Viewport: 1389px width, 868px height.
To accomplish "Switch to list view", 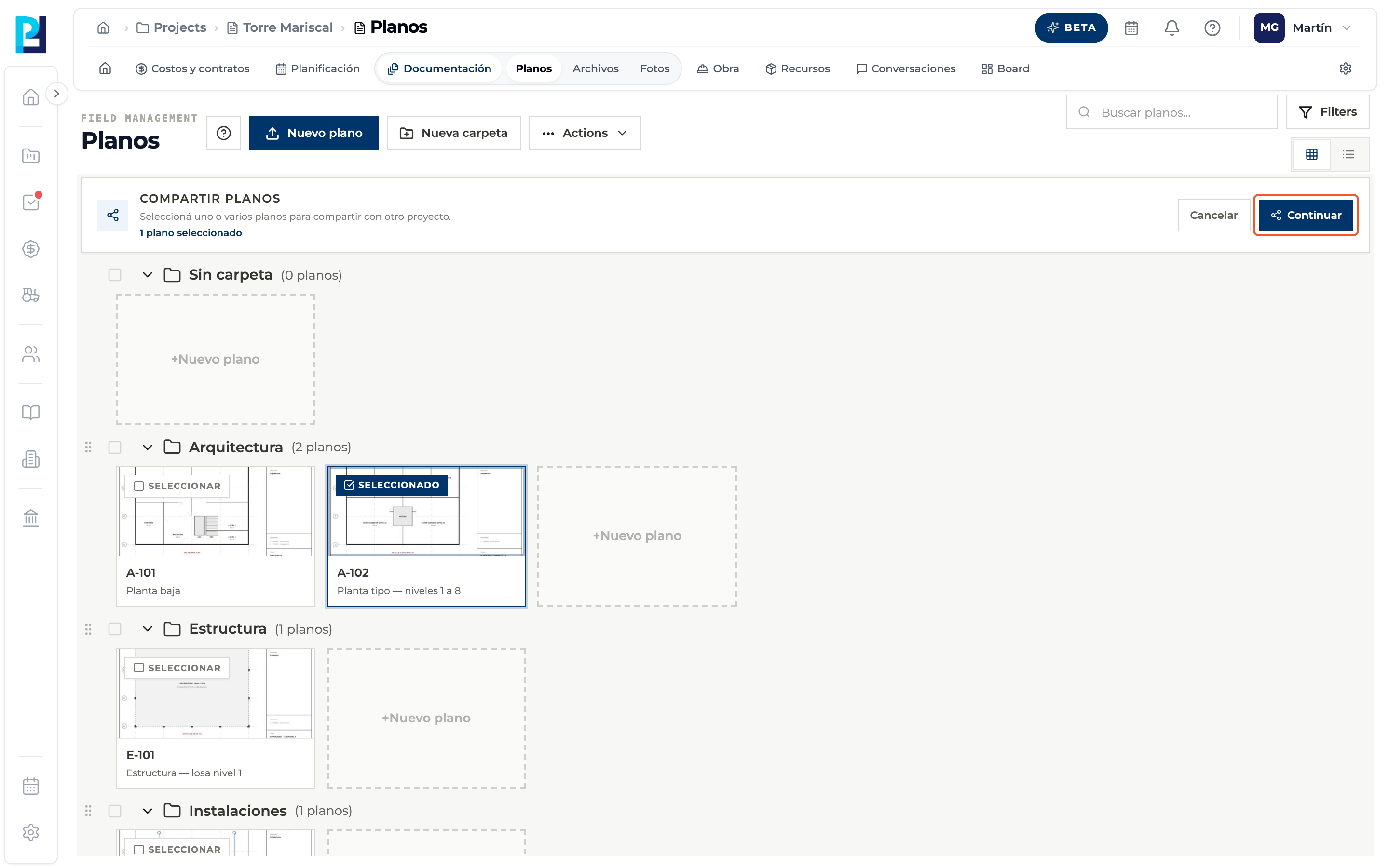I will tap(1349, 154).
